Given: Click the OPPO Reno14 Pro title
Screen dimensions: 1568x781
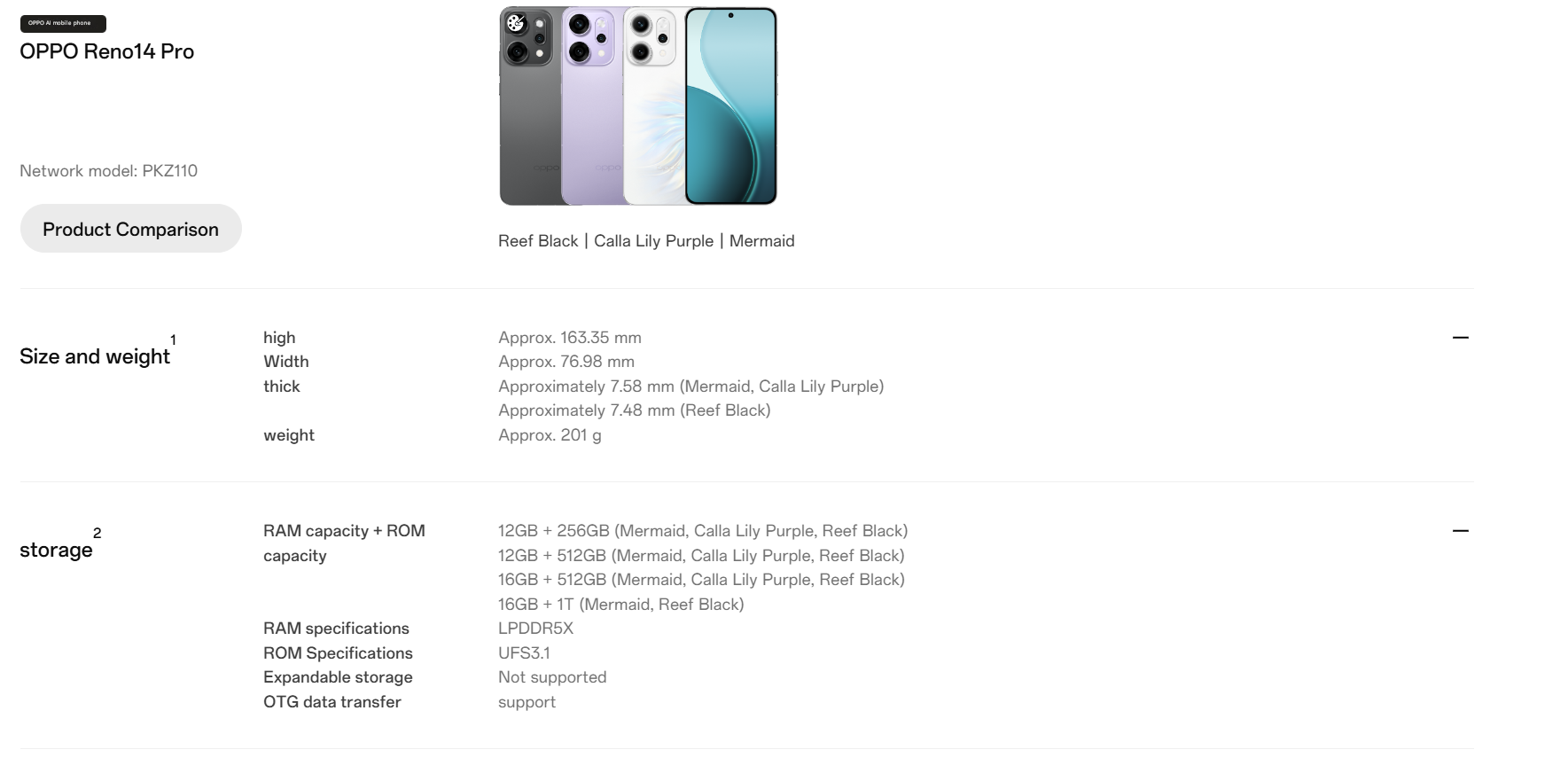Looking at the screenshot, I should [x=106, y=51].
